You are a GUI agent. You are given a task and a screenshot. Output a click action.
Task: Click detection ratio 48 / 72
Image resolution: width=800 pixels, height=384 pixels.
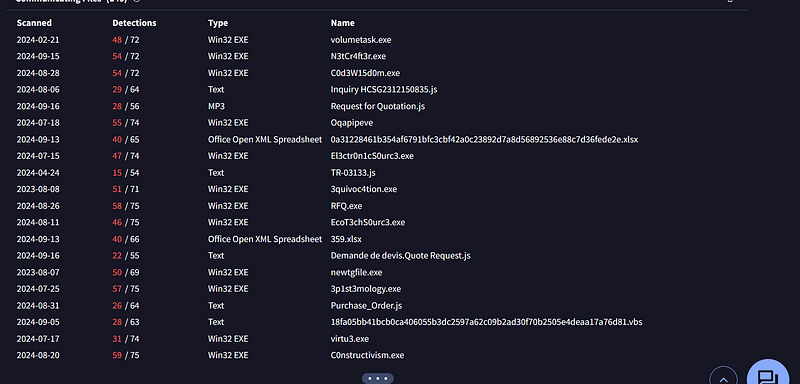[x=126, y=40]
